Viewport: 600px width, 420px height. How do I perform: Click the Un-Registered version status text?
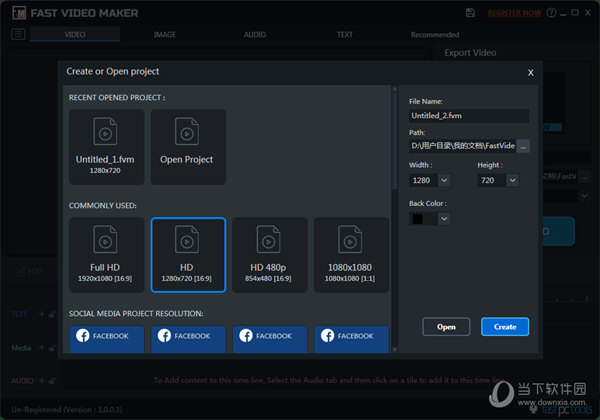tap(67, 410)
